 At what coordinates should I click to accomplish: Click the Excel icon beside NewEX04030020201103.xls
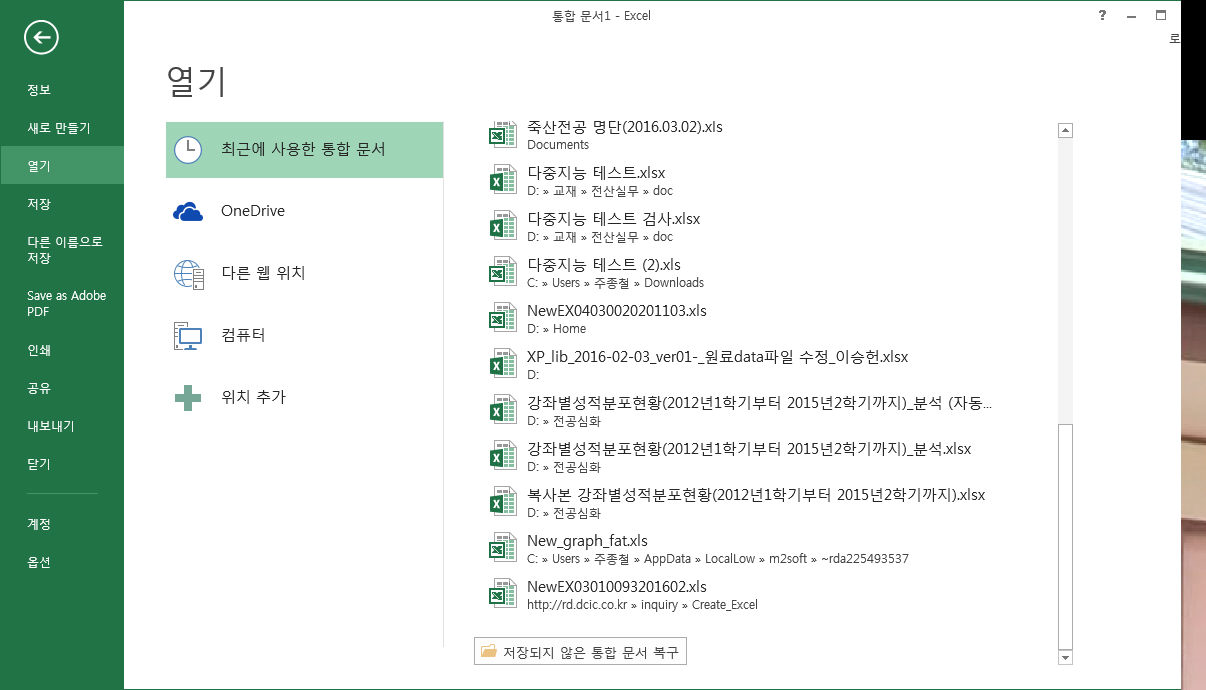[x=501, y=318]
